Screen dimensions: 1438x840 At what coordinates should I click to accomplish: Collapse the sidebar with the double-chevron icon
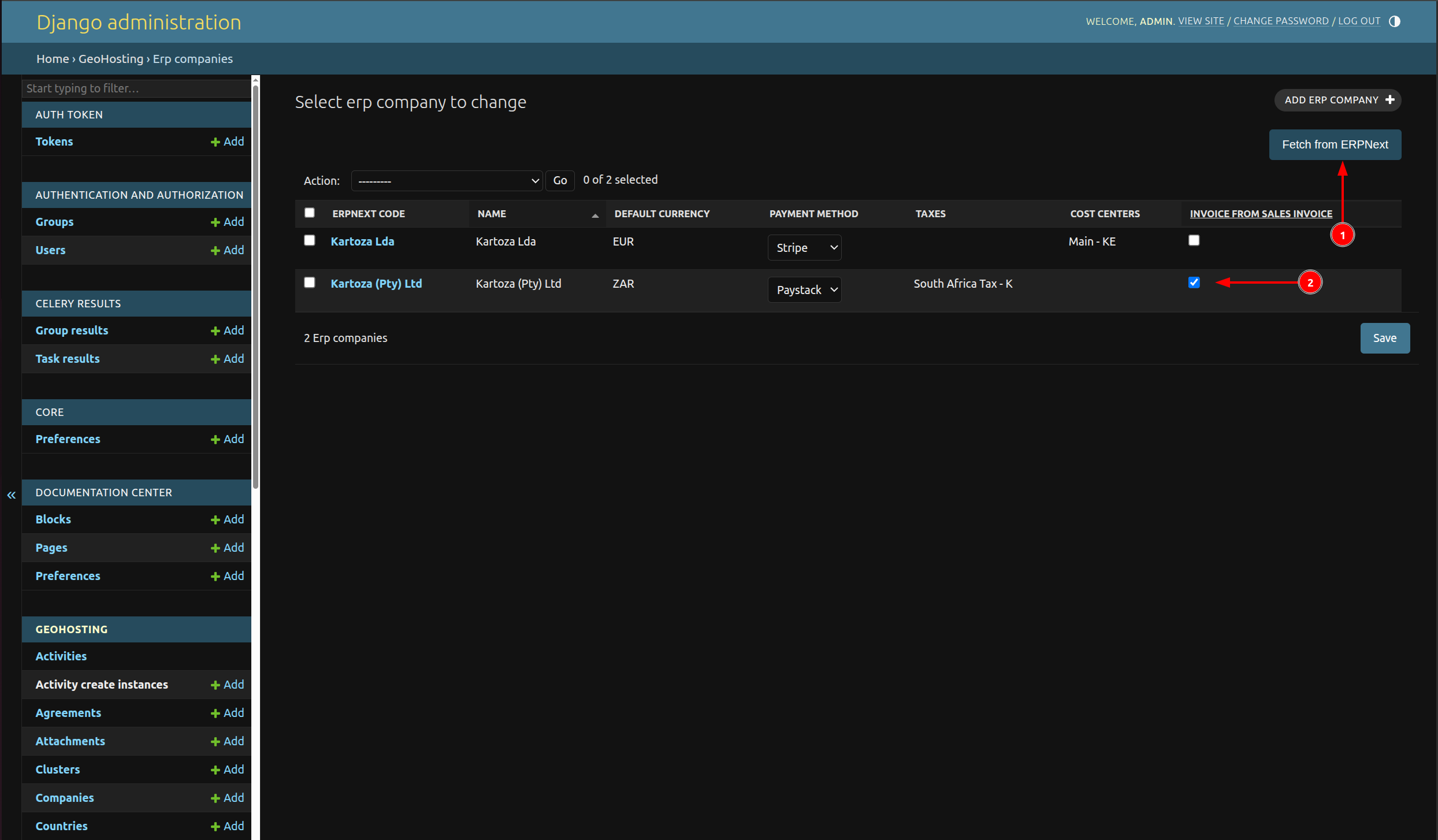pyautogui.click(x=11, y=495)
